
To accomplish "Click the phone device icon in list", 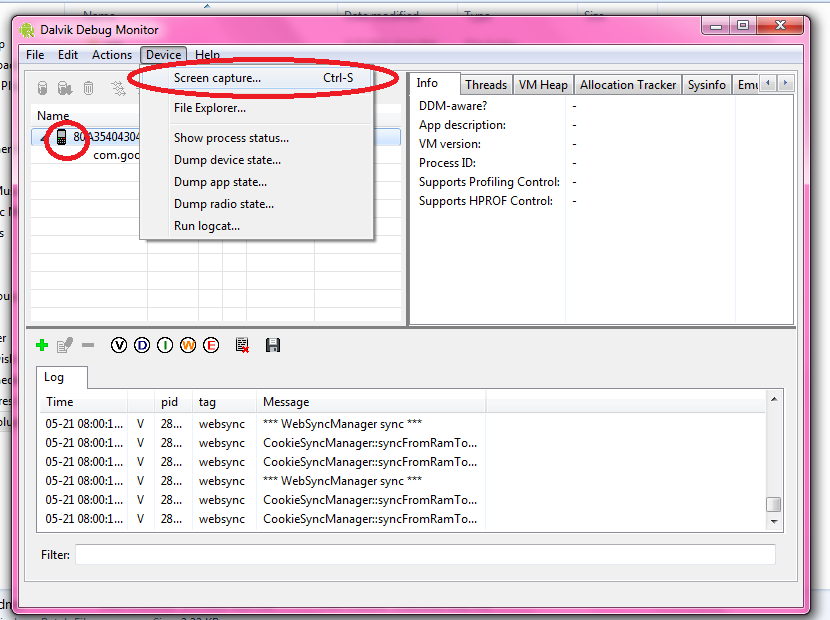I will [61, 137].
